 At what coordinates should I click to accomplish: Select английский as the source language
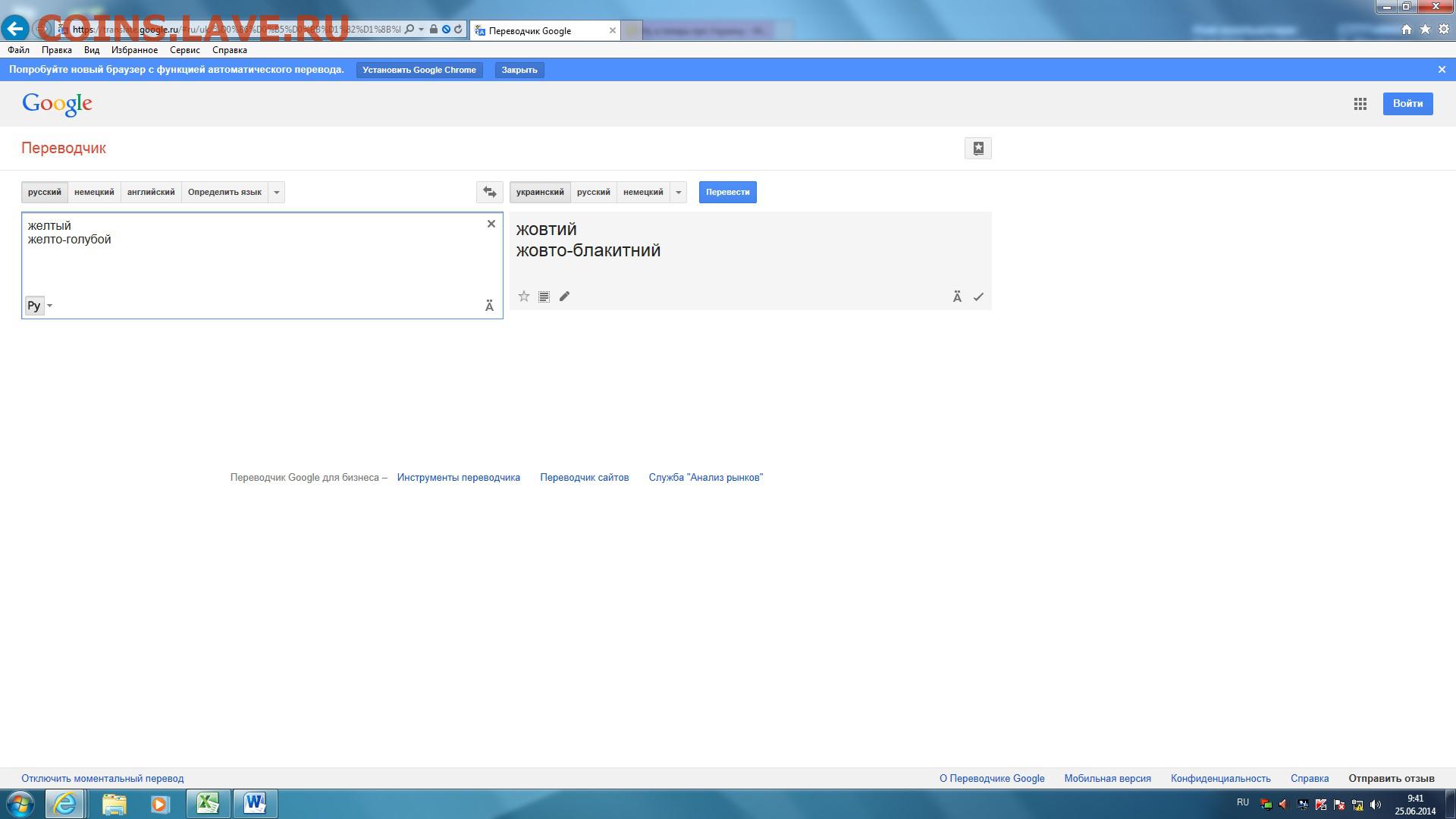[x=151, y=192]
